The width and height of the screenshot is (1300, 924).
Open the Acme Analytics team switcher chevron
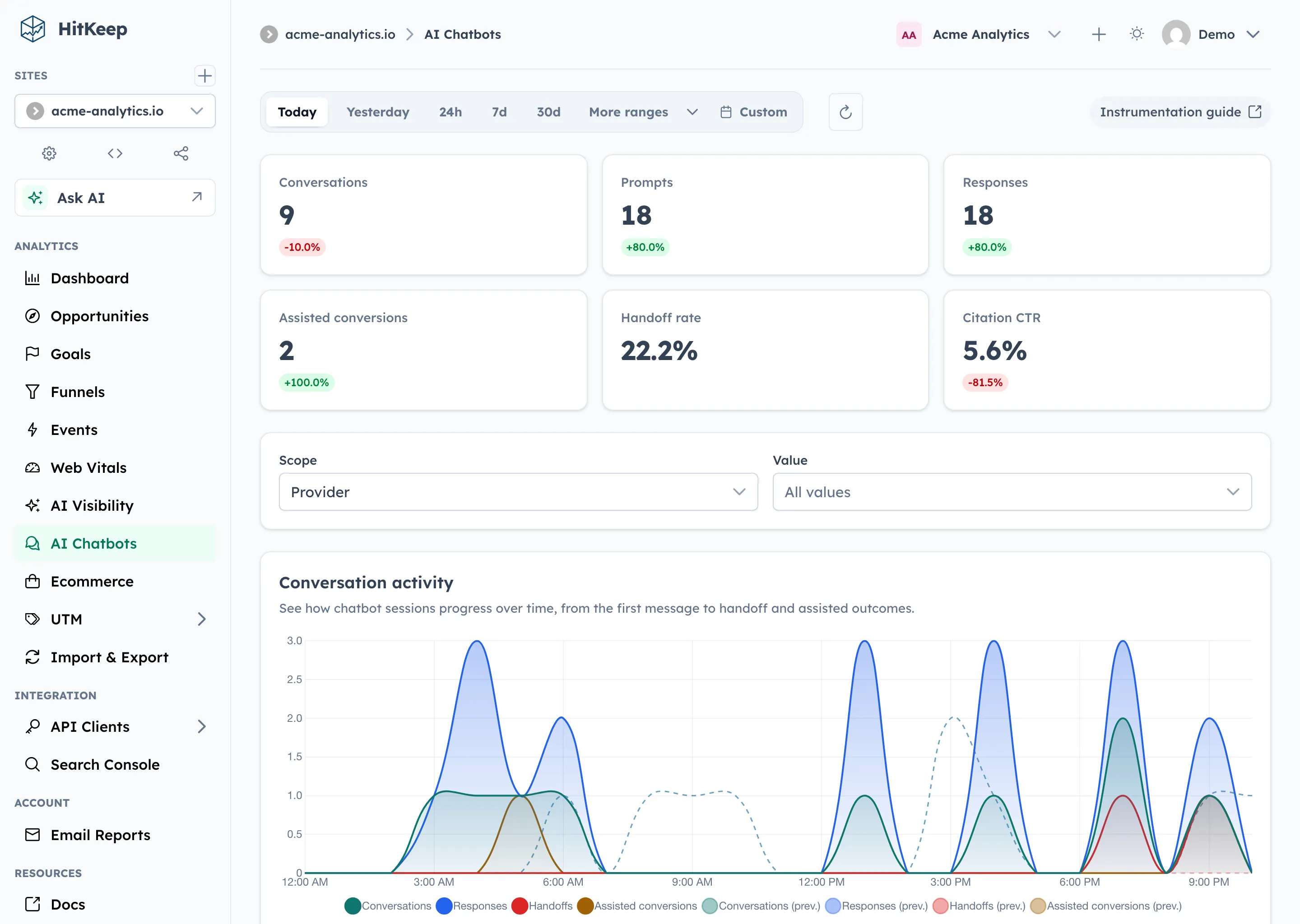[x=1054, y=34]
